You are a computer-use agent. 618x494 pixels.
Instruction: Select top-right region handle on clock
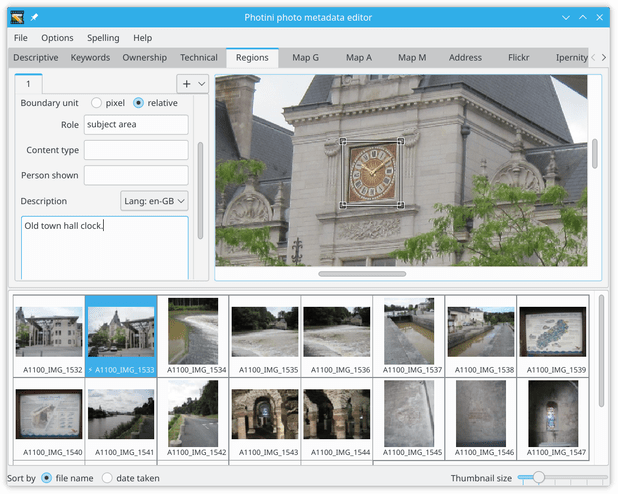pyautogui.click(x=401, y=141)
